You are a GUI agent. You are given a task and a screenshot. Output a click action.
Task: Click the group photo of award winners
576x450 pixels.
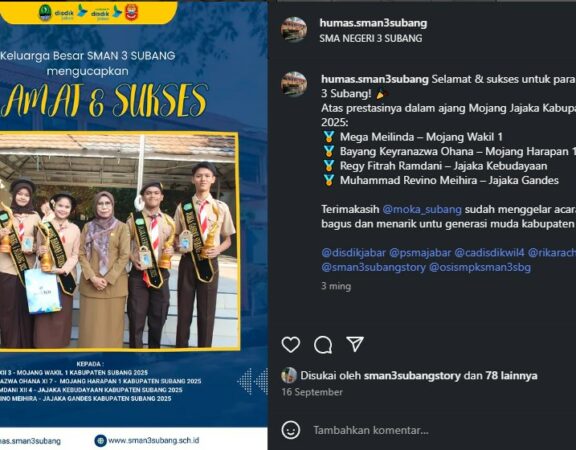[x=118, y=241]
